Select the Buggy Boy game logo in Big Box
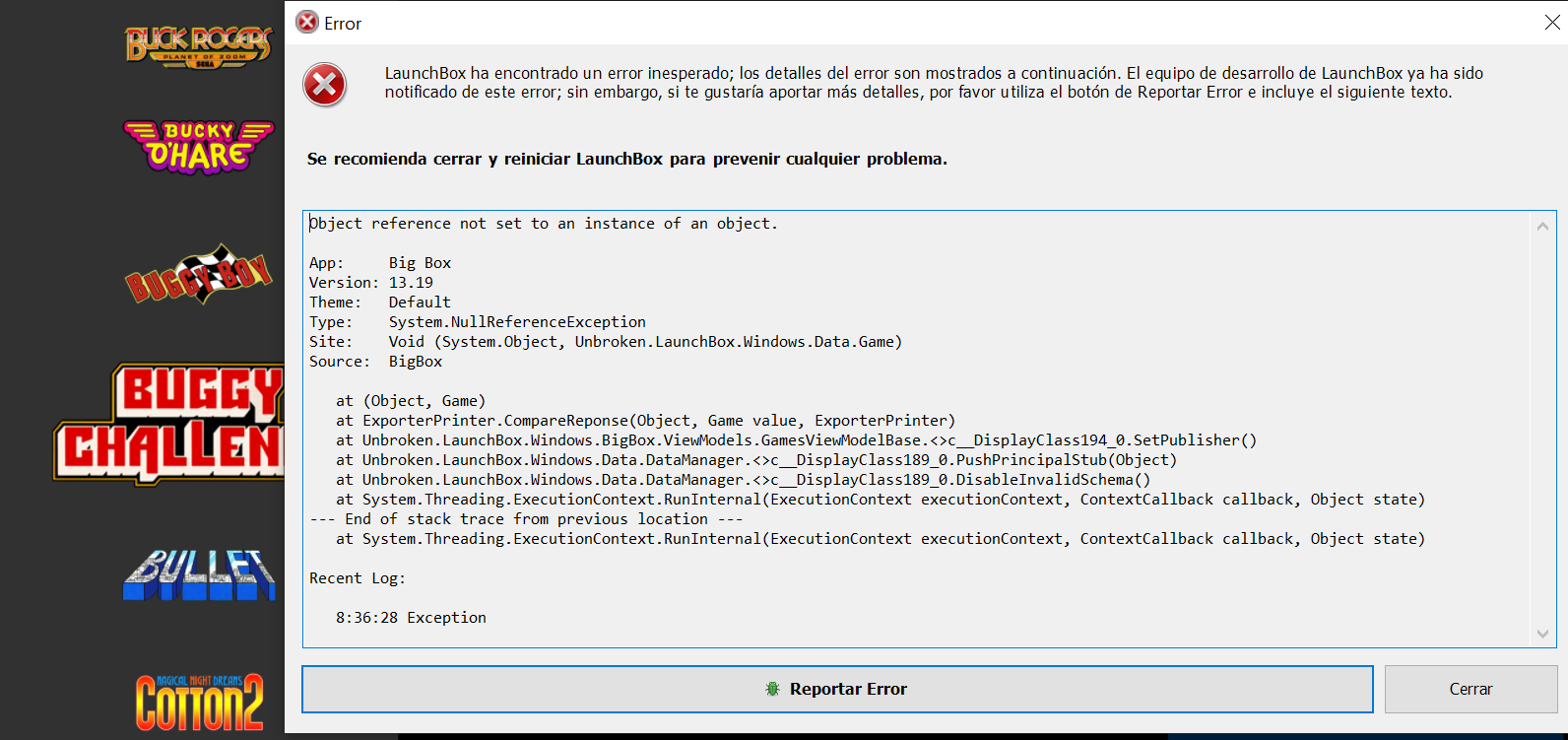This screenshot has height=740, width=1568. (x=198, y=274)
